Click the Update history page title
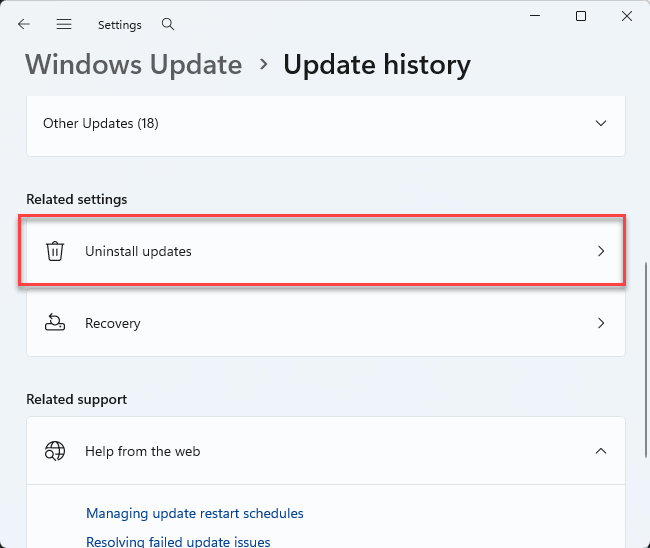 tap(377, 65)
